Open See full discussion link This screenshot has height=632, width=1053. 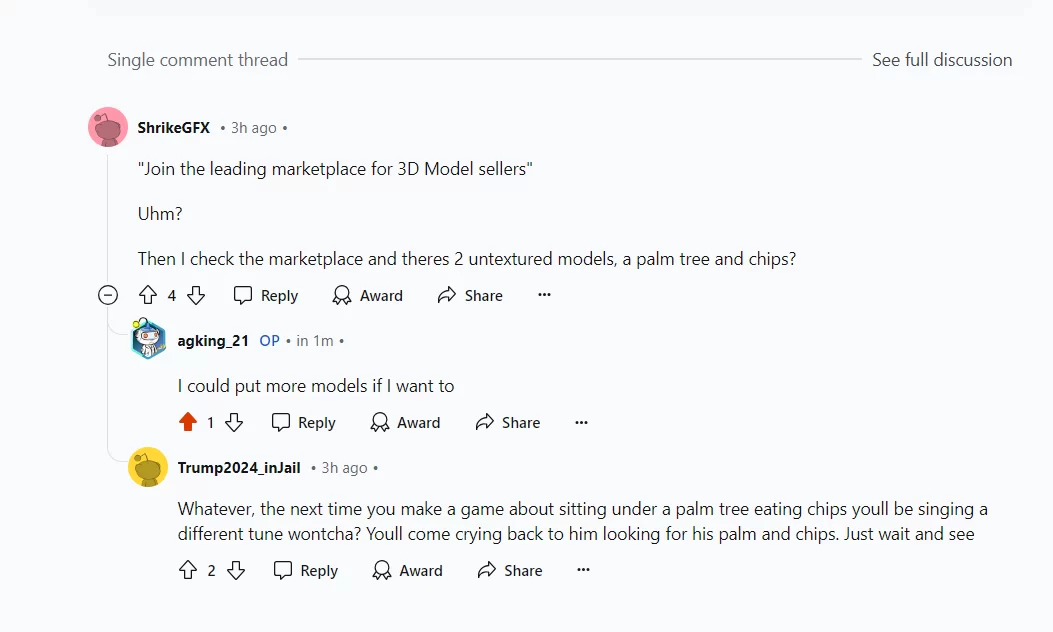click(942, 60)
